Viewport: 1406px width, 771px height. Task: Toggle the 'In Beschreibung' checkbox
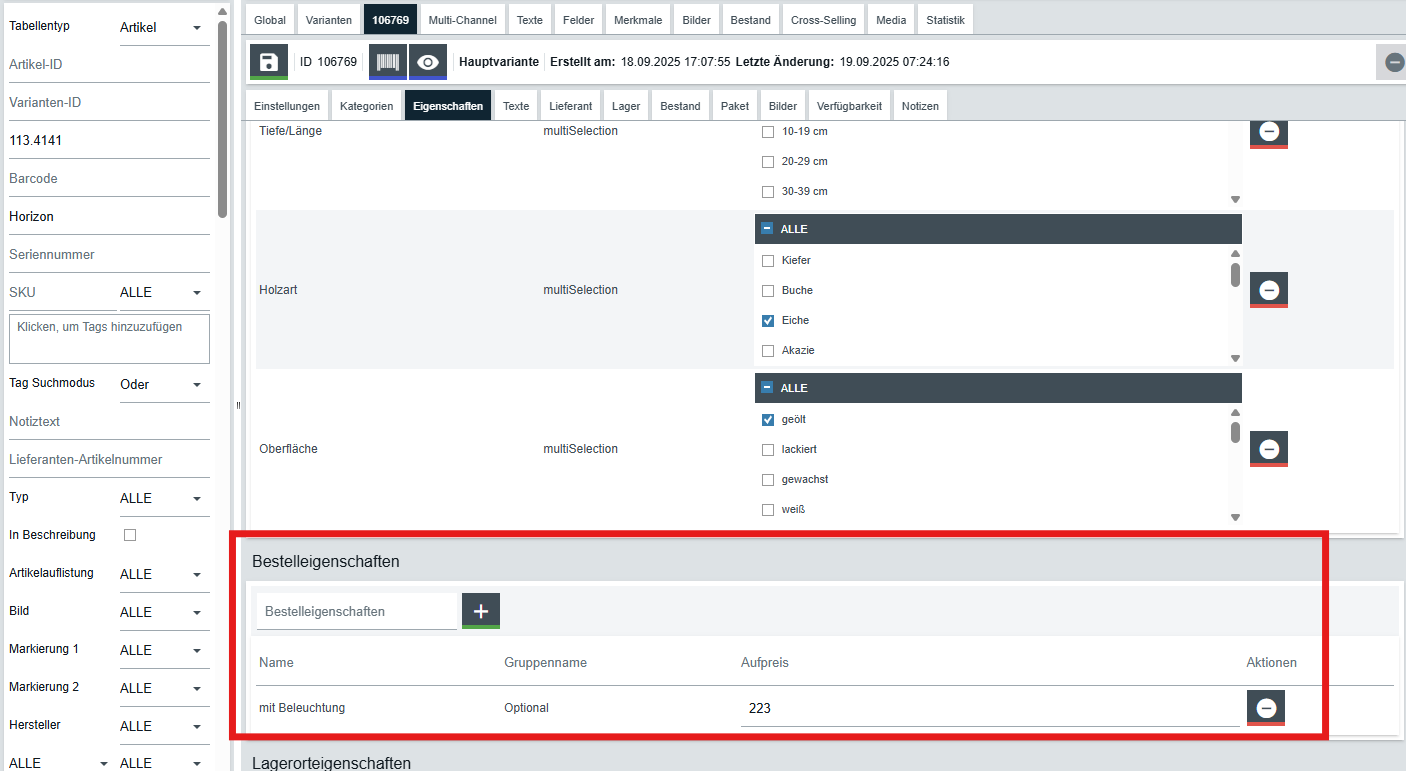(130, 535)
